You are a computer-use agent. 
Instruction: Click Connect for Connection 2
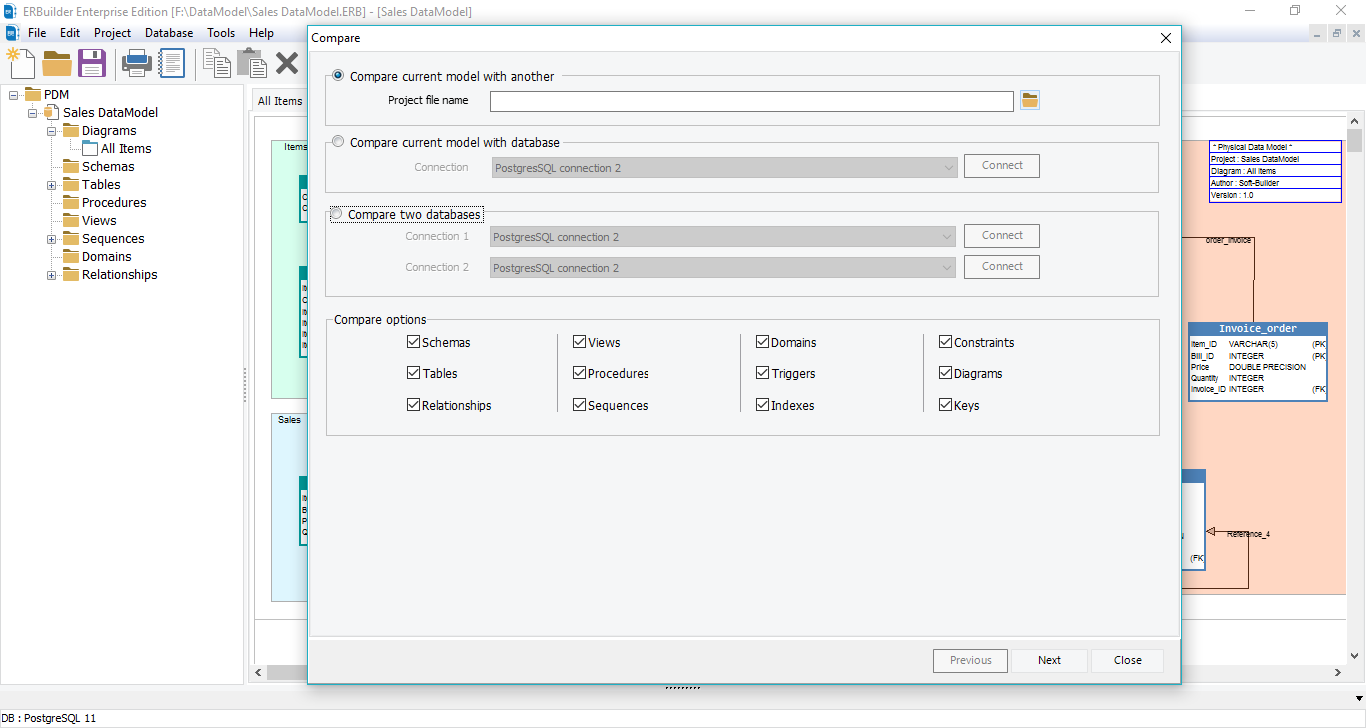pyautogui.click(x=1001, y=266)
